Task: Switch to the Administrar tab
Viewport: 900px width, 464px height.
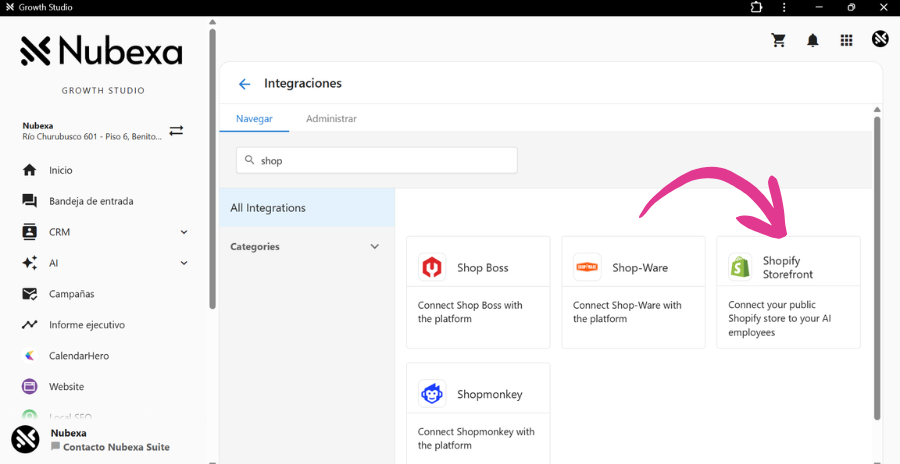Action: coord(331,119)
